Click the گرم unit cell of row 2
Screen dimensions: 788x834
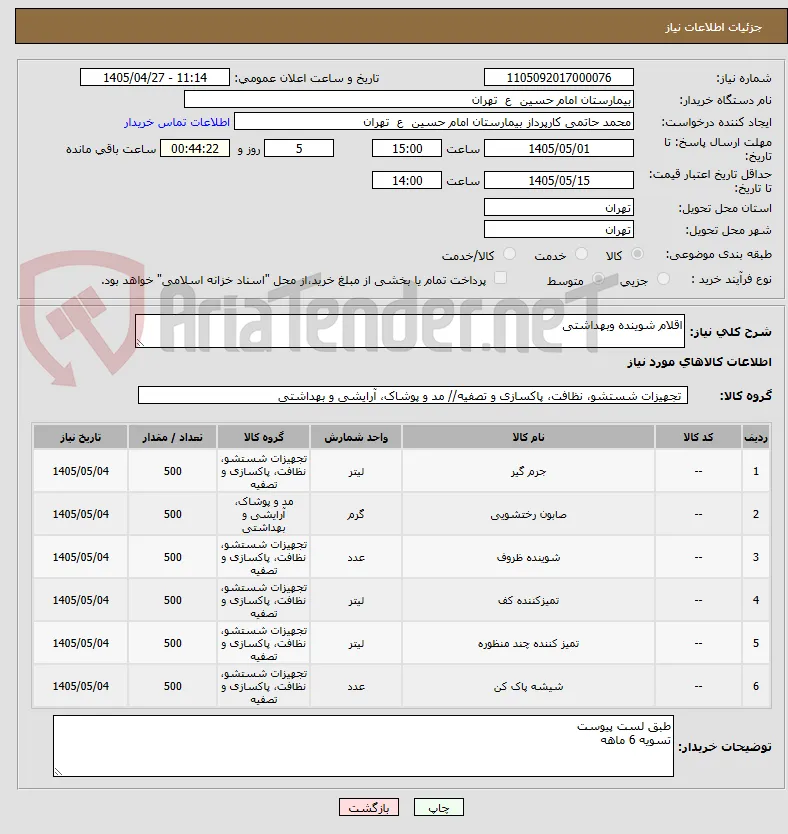[x=356, y=514]
